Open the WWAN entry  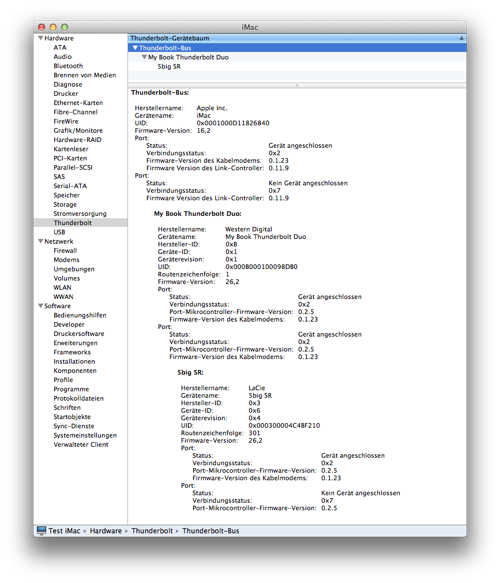tap(63, 297)
